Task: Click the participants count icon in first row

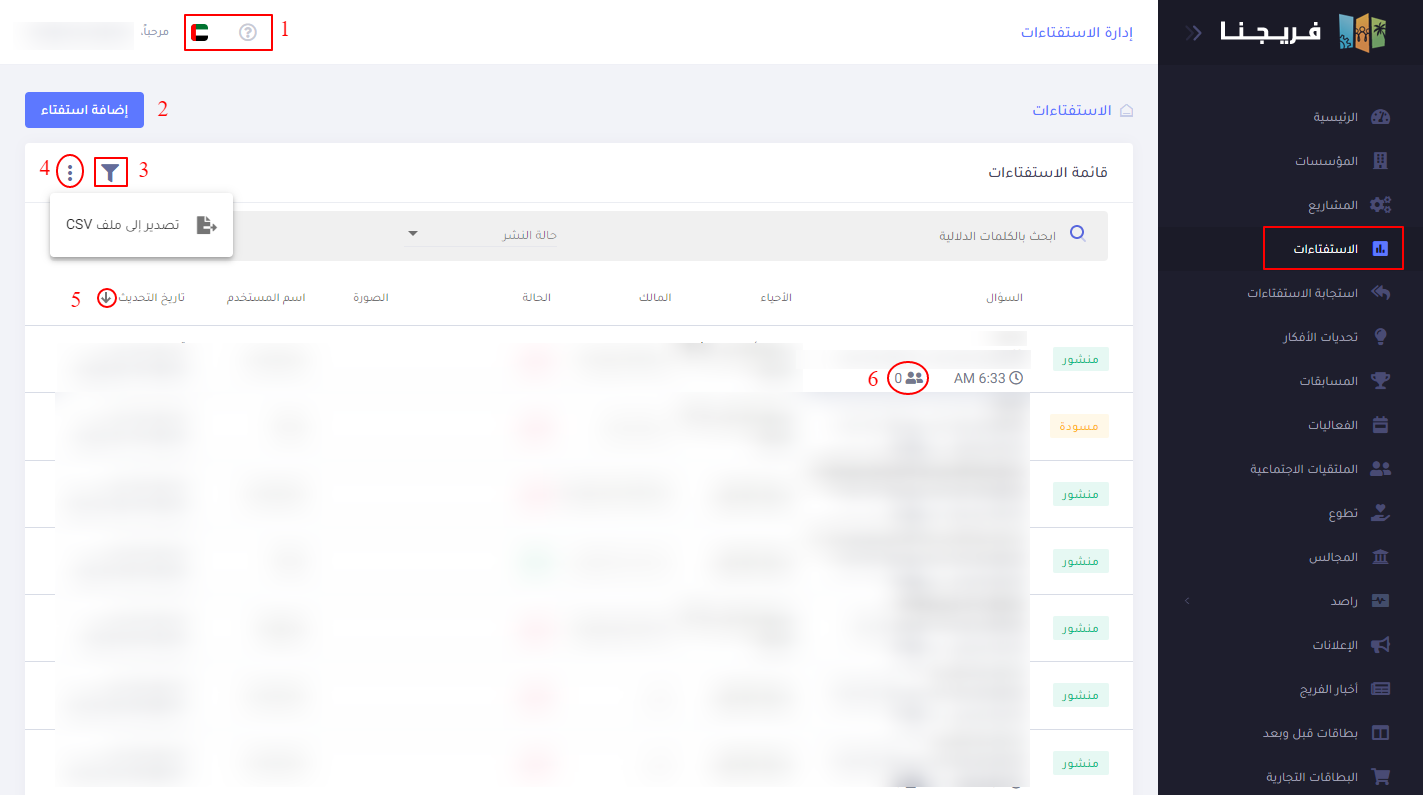Action: coord(914,378)
